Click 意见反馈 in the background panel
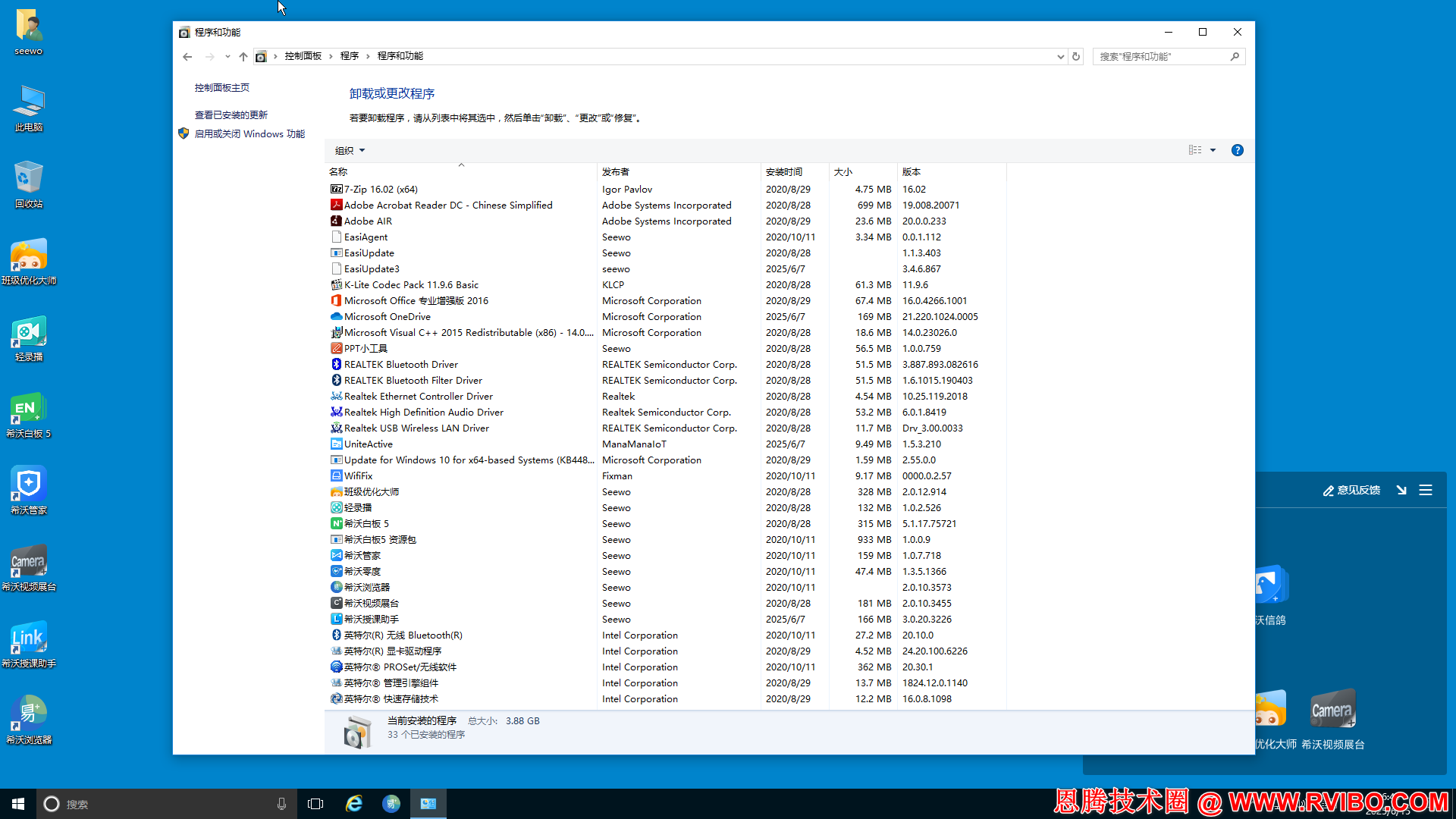The height and width of the screenshot is (819, 1456). 1352,491
